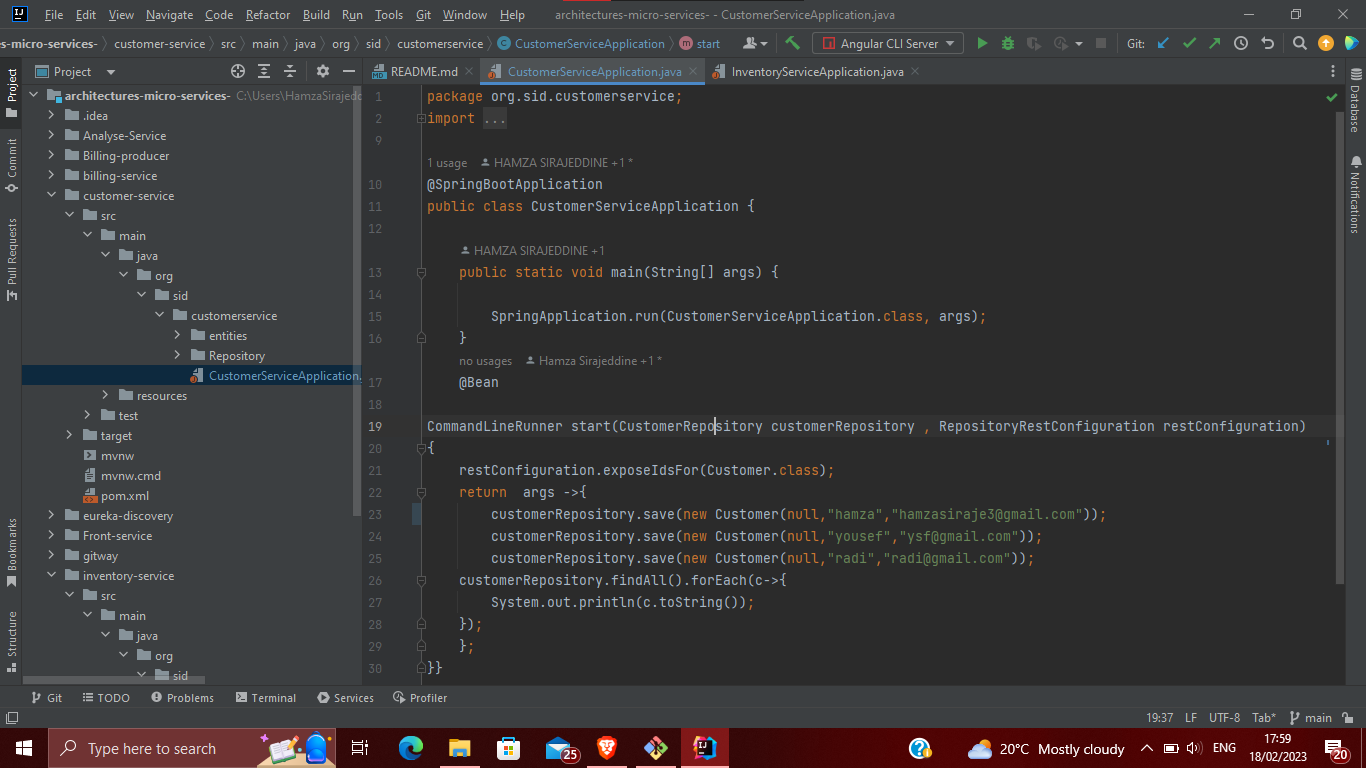Open the Structure tool window
The height and width of the screenshot is (768, 1366).
(x=12, y=640)
